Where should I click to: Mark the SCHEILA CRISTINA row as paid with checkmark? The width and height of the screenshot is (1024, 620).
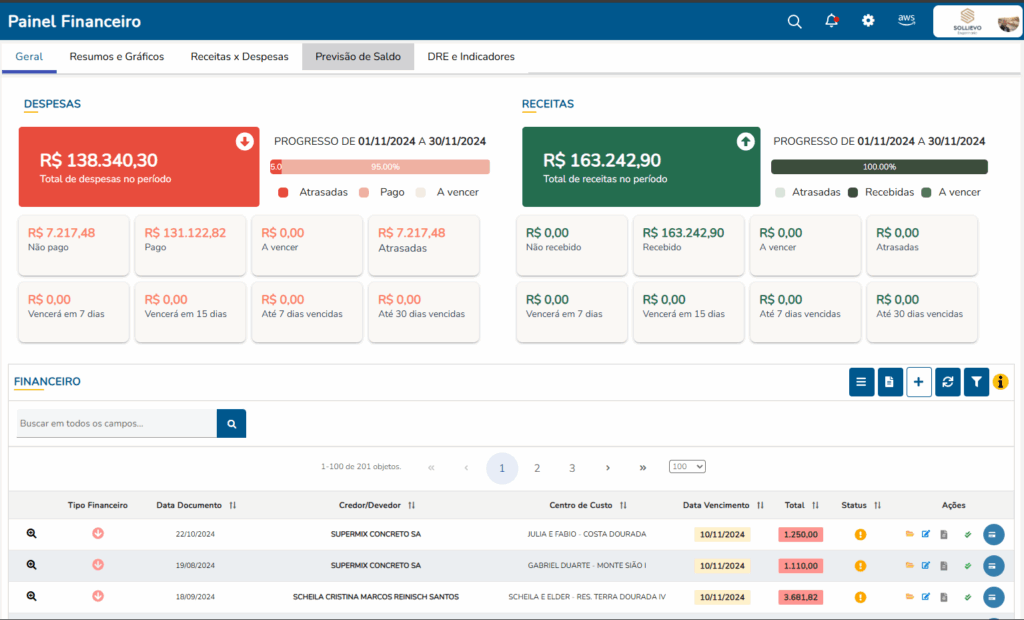click(x=967, y=597)
